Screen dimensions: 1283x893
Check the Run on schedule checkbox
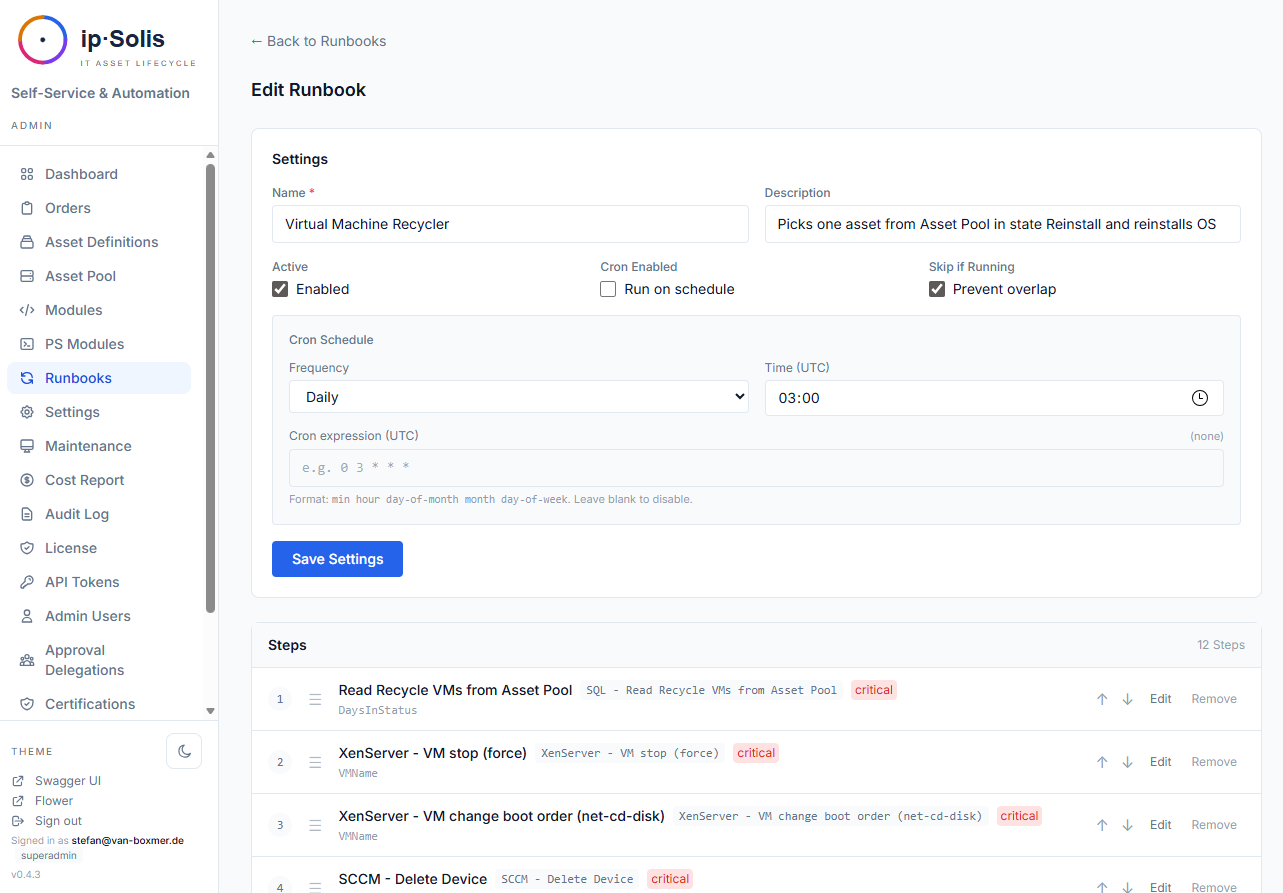[x=608, y=289]
